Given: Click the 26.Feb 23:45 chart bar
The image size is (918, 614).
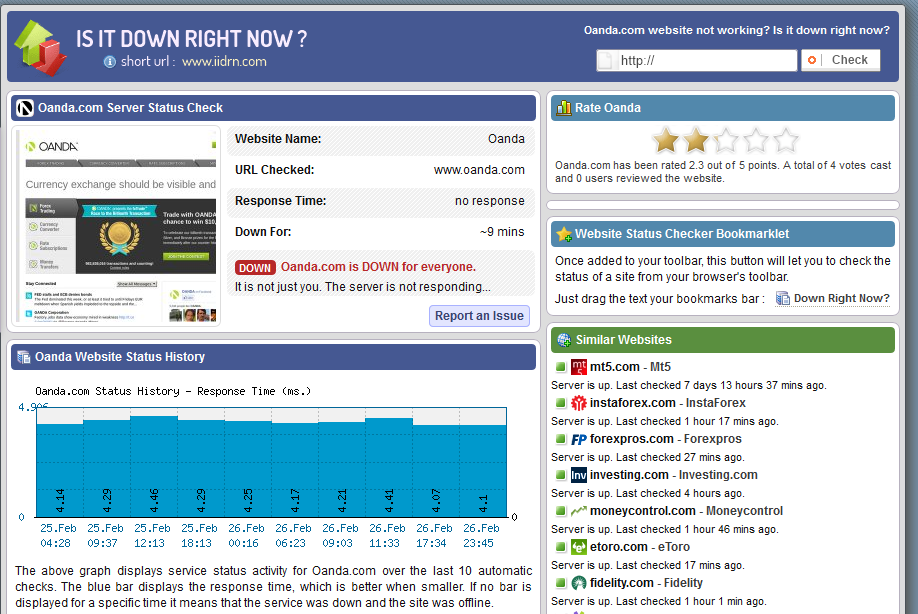Looking at the screenshot, I should point(483,471).
